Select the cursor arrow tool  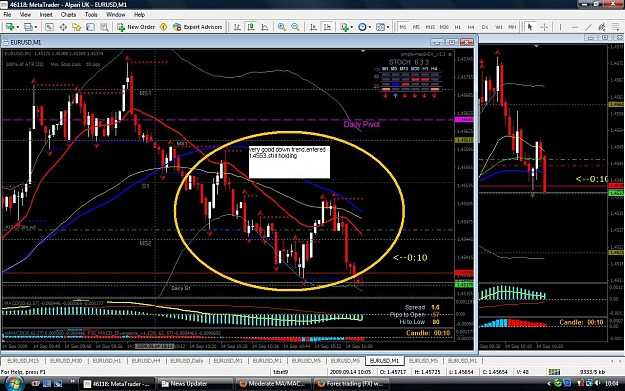tap(530, 27)
